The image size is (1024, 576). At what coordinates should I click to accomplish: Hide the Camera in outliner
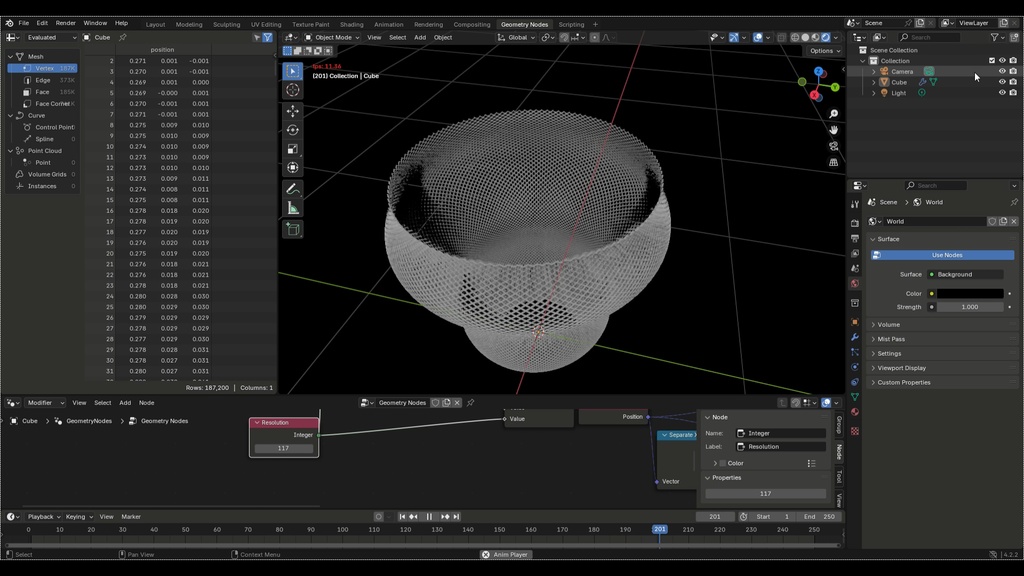pyautogui.click(x=1002, y=71)
